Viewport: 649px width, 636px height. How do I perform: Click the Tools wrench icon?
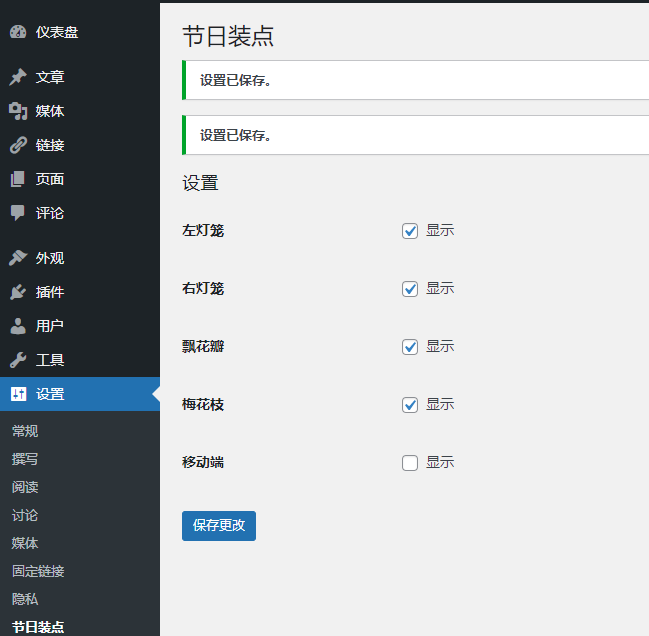(18, 360)
